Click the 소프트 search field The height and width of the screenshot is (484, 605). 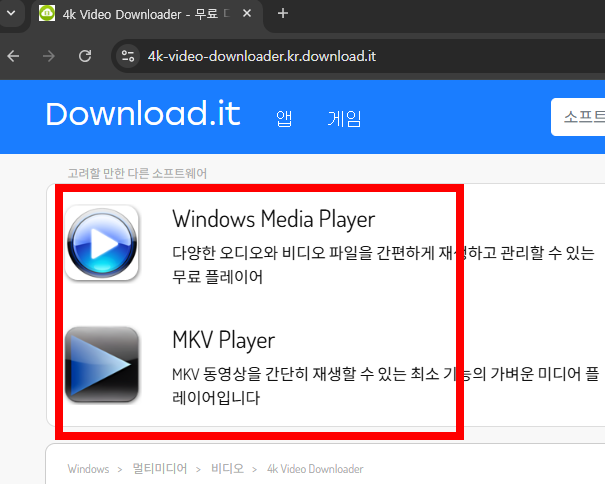(578, 117)
